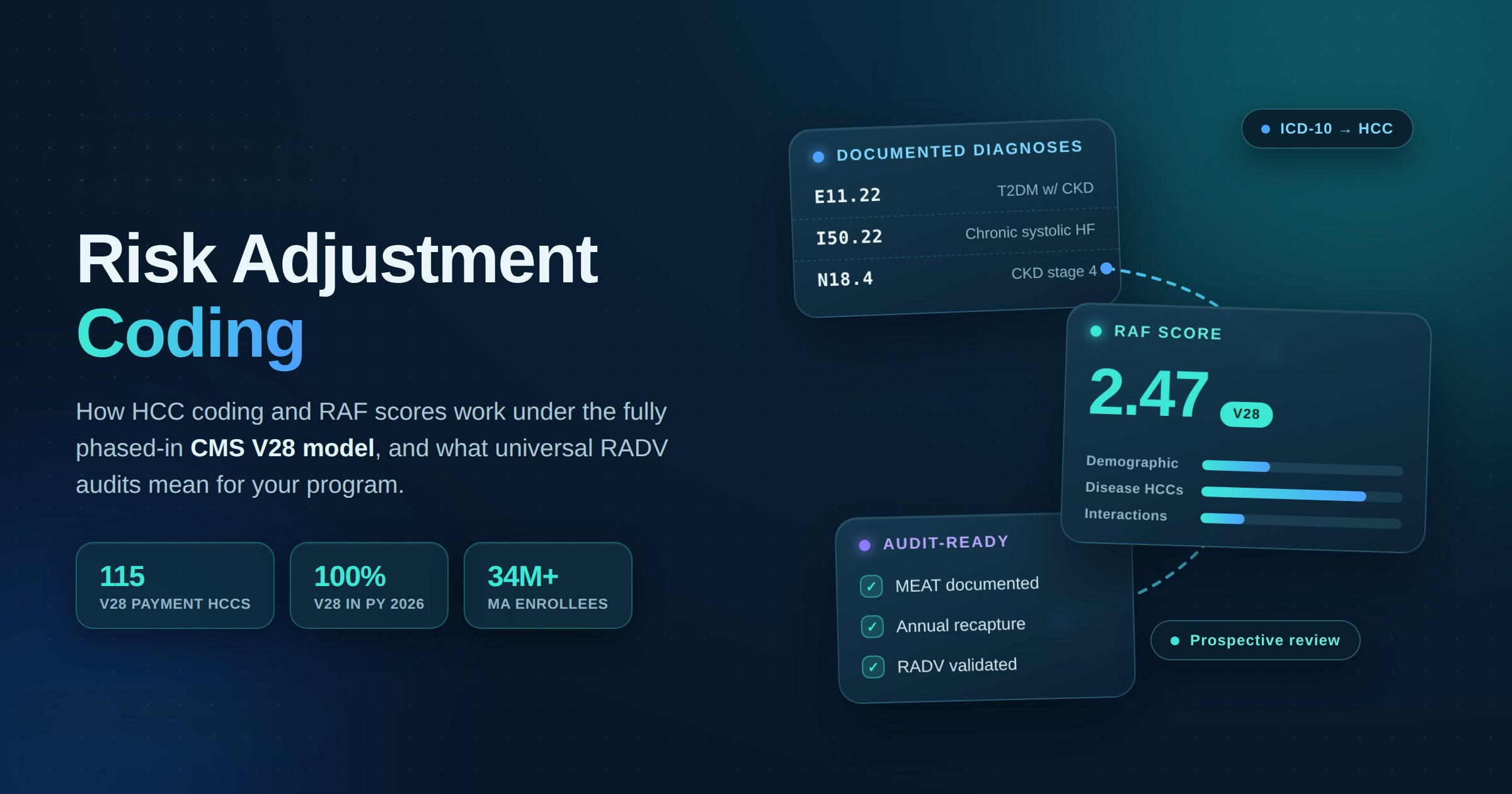Click the connector dot after CKD stage 4

point(1106,268)
